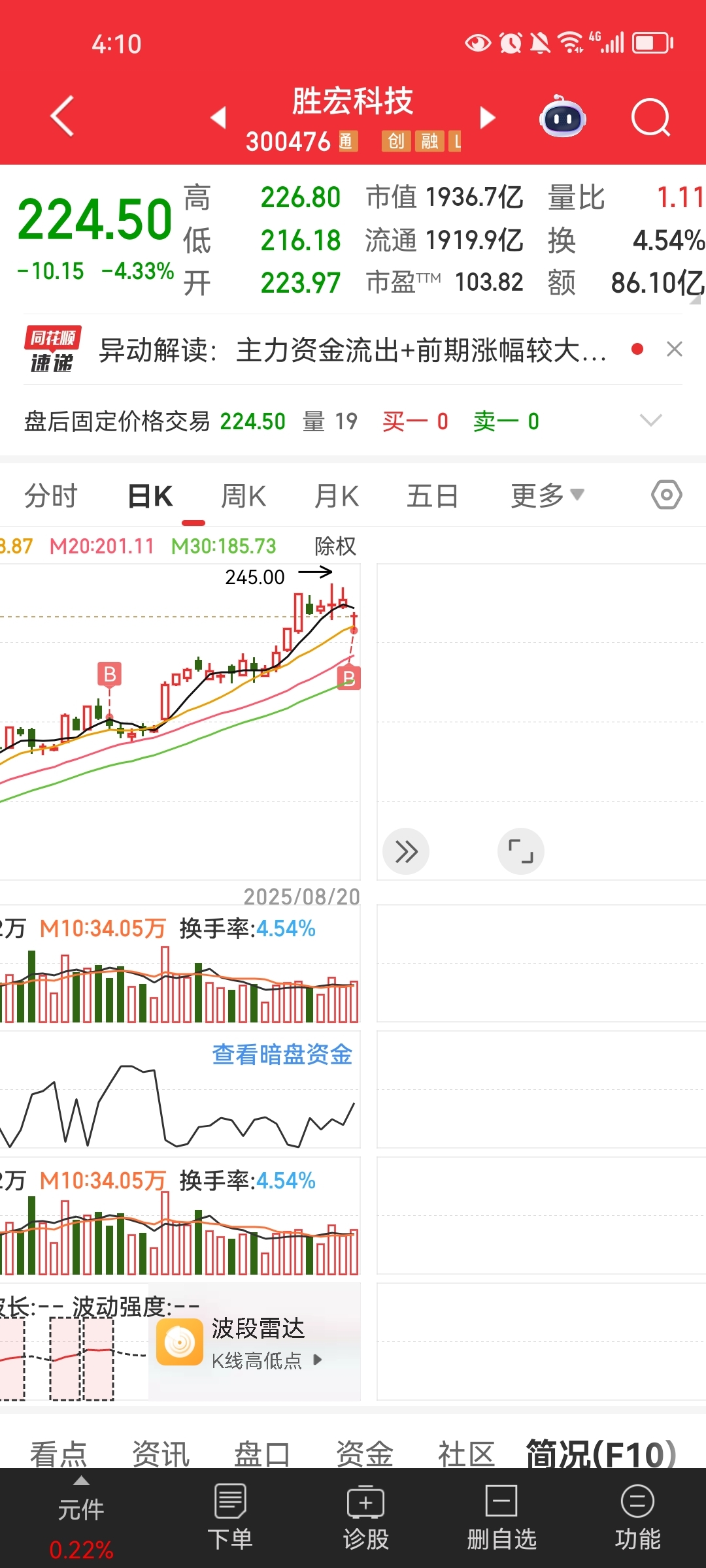Tap the first 换手率:4.54% volume indicator label
This screenshot has height=1568, width=706.
248,928
